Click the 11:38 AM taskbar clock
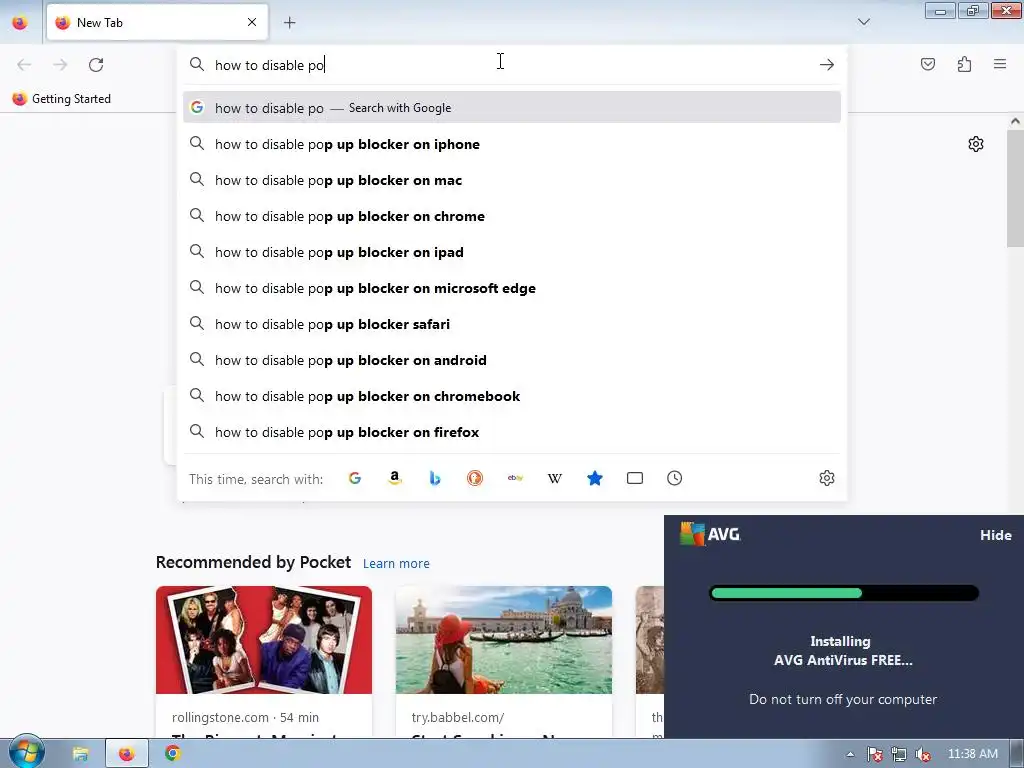1024x768 pixels. [x=972, y=754]
